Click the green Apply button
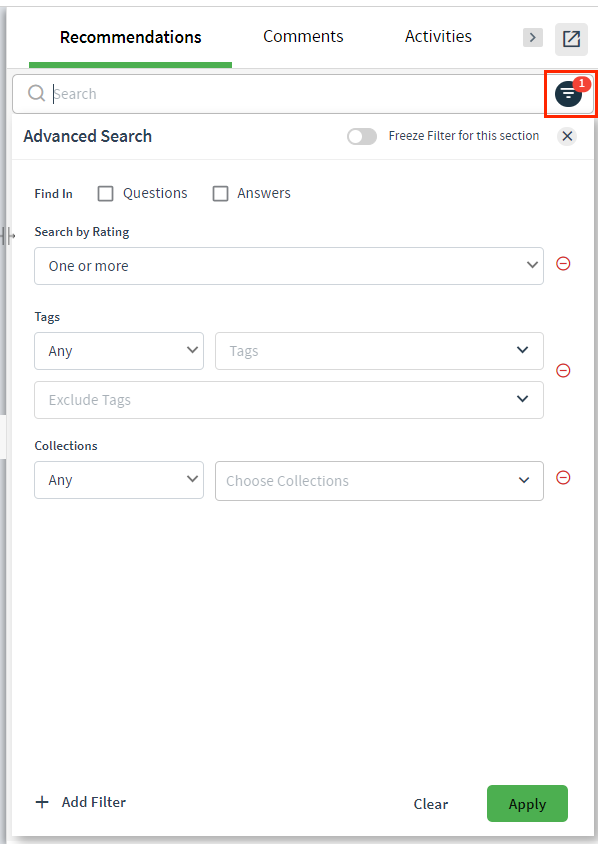 coord(527,804)
